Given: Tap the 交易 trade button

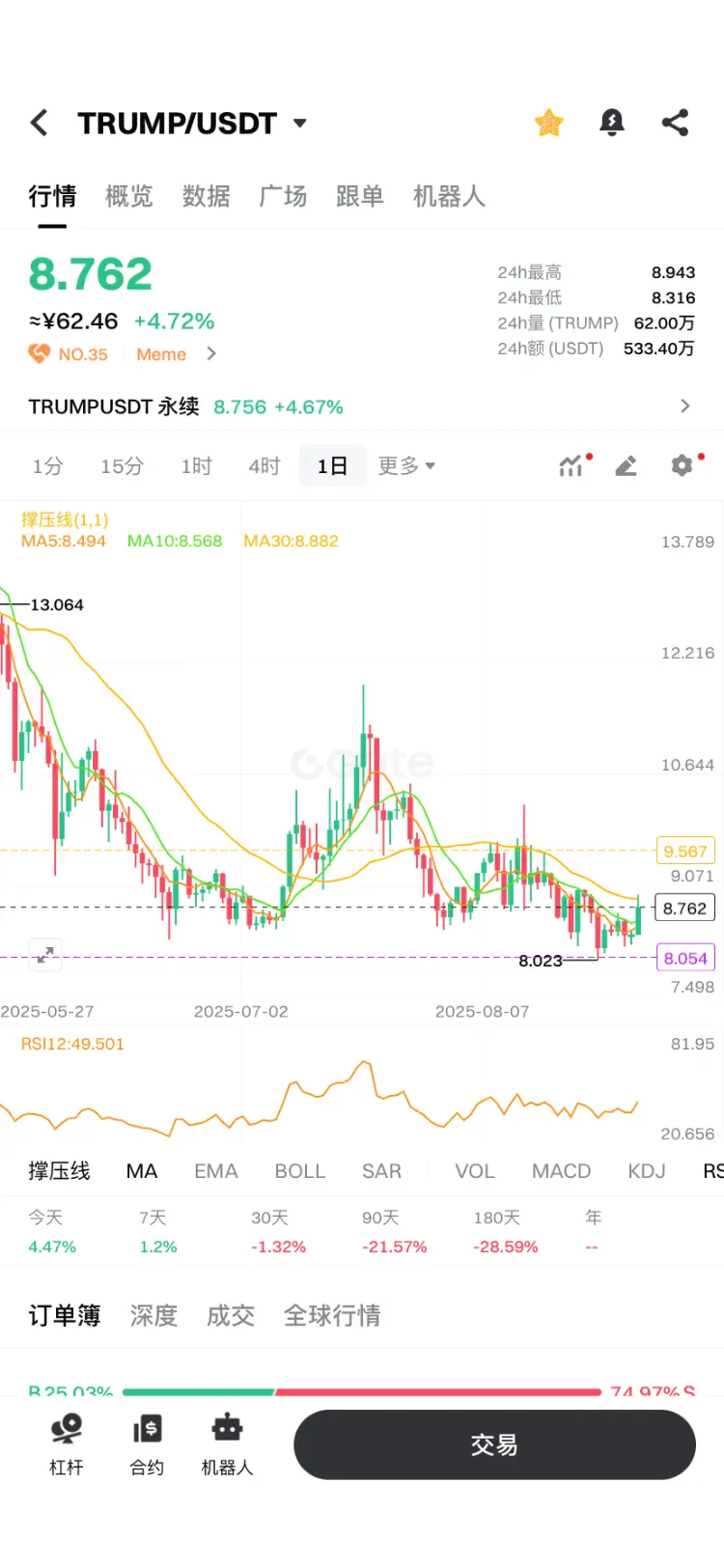Looking at the screenshot, I should [x=494, y=1444].
